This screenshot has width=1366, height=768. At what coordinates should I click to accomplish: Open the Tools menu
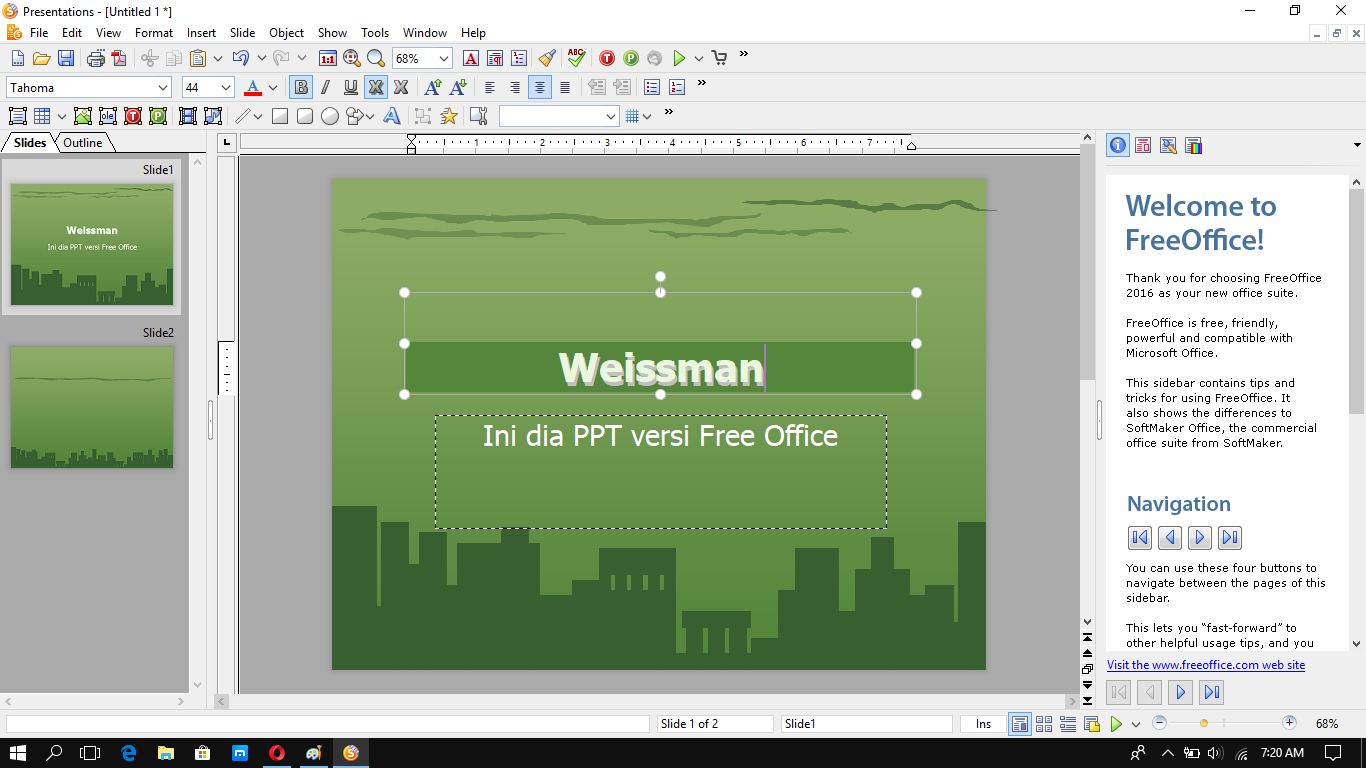[375, 33]
